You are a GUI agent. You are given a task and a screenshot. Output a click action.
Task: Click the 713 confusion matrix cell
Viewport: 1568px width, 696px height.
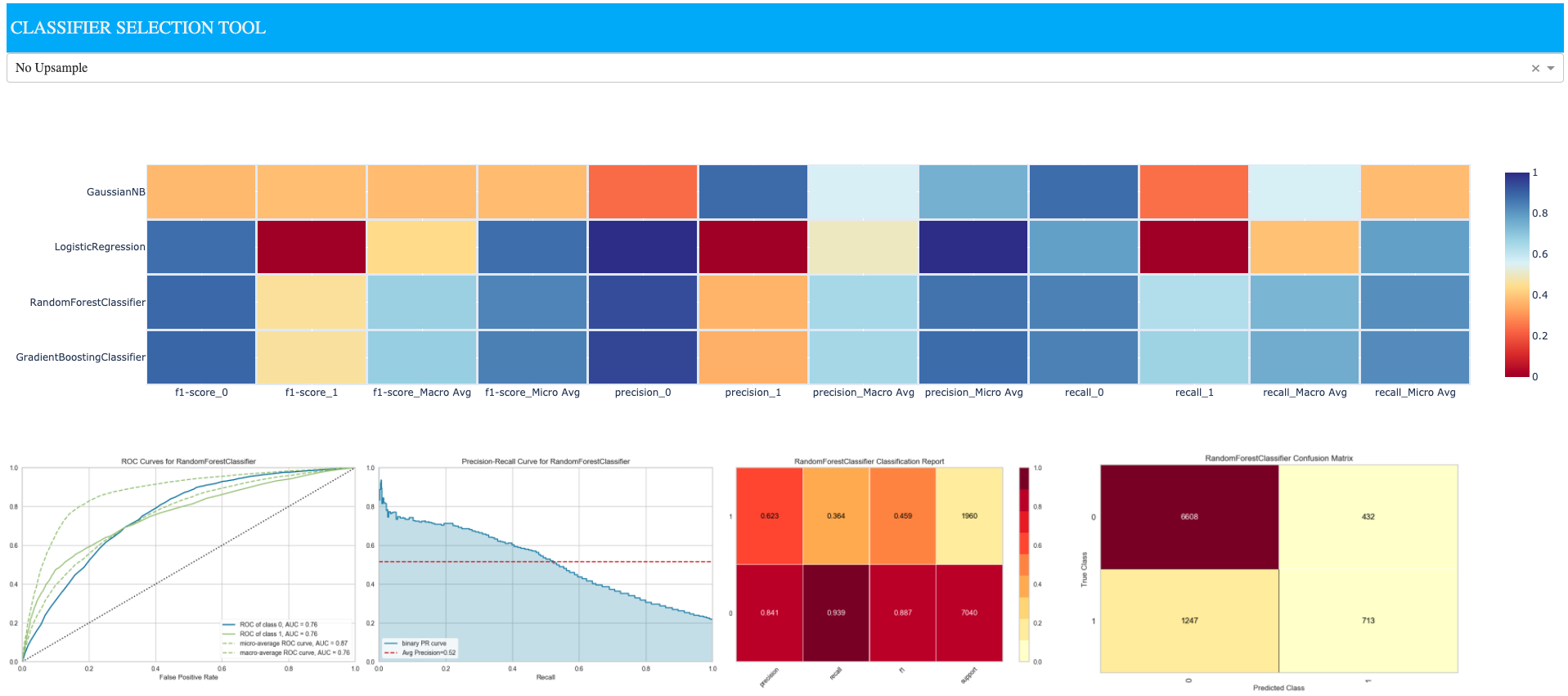click(1368, 621)
